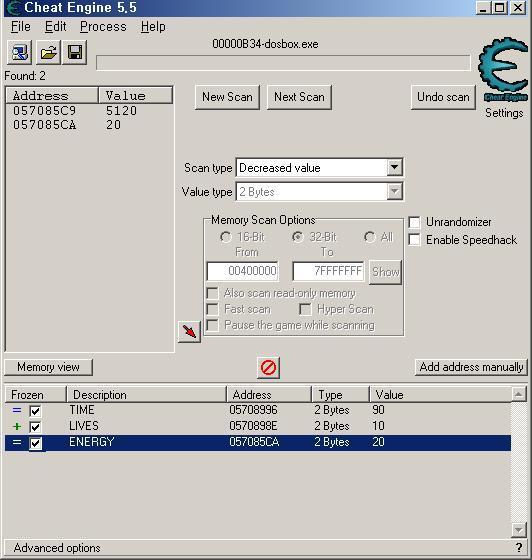
Task: Click the 2 Bytes type of LIVES
Action: click(x=332, y=426)
